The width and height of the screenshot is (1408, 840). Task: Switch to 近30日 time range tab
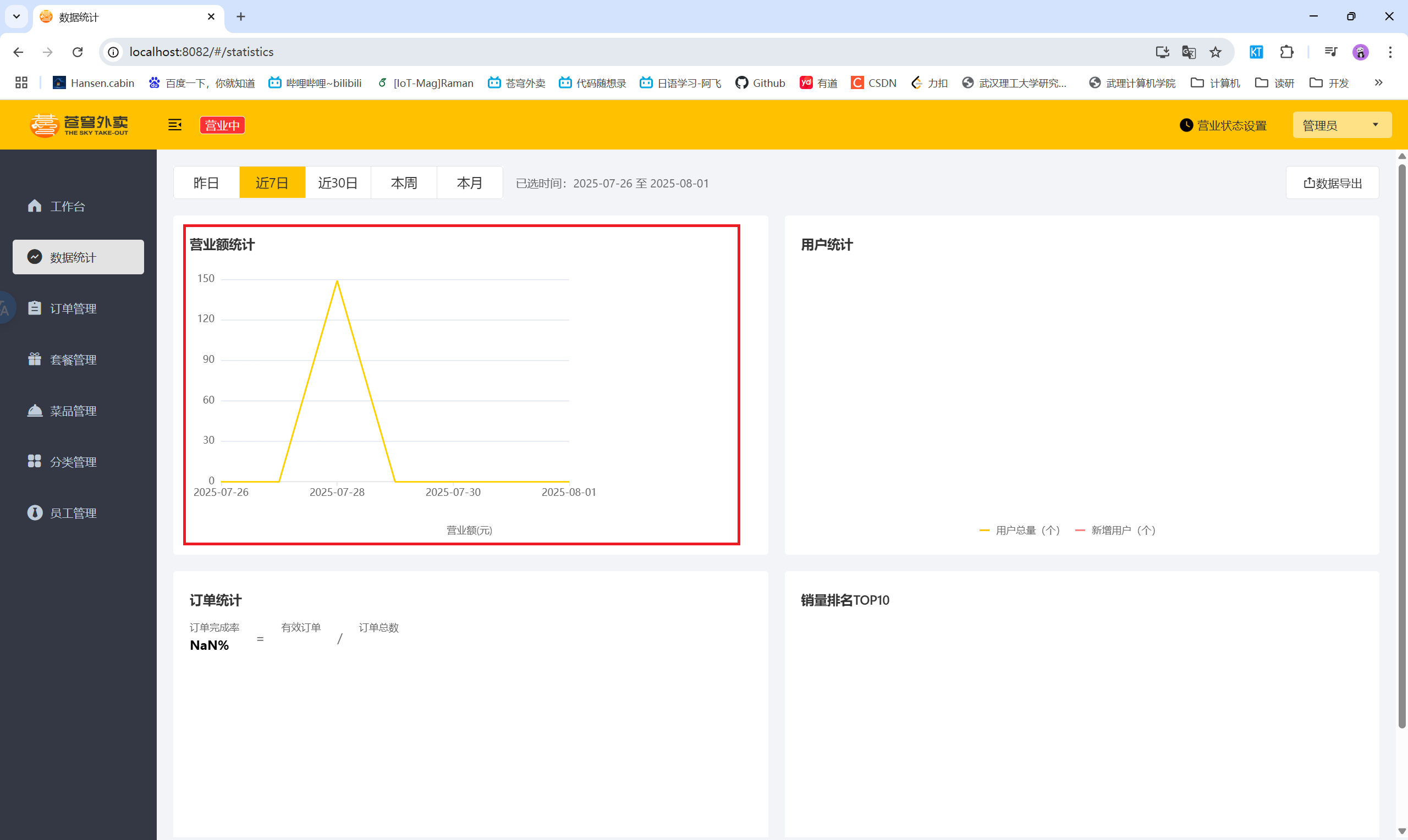point(338,183)
